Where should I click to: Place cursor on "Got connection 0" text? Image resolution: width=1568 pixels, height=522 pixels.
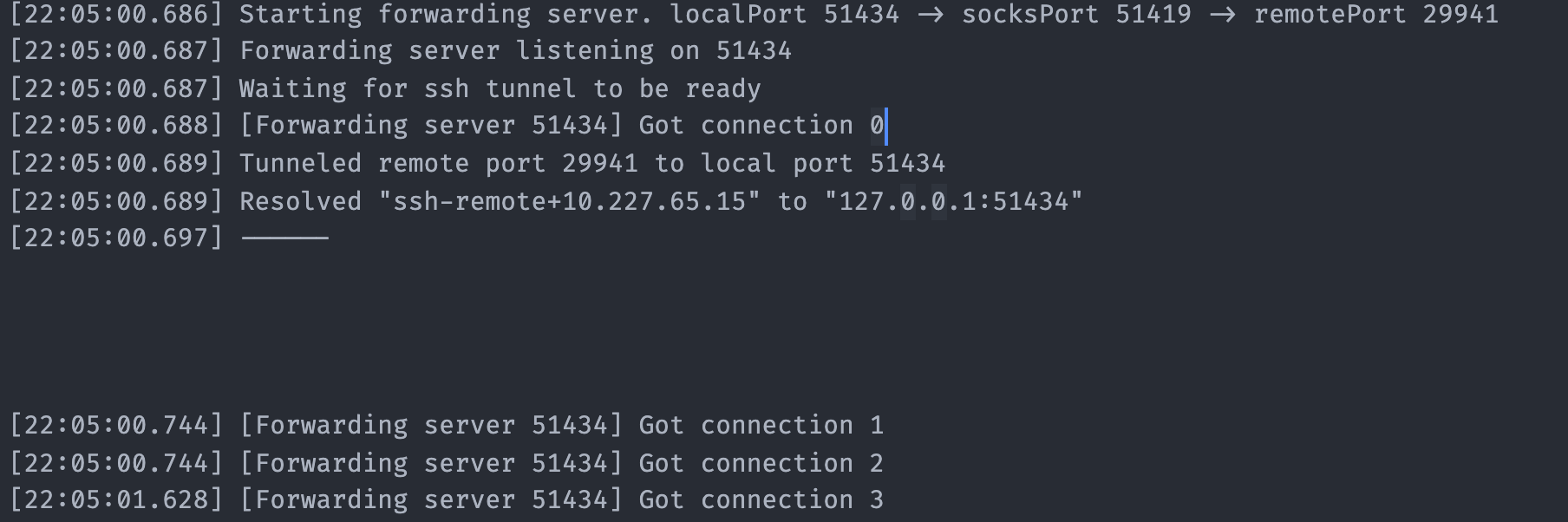(x=761, y=126)
